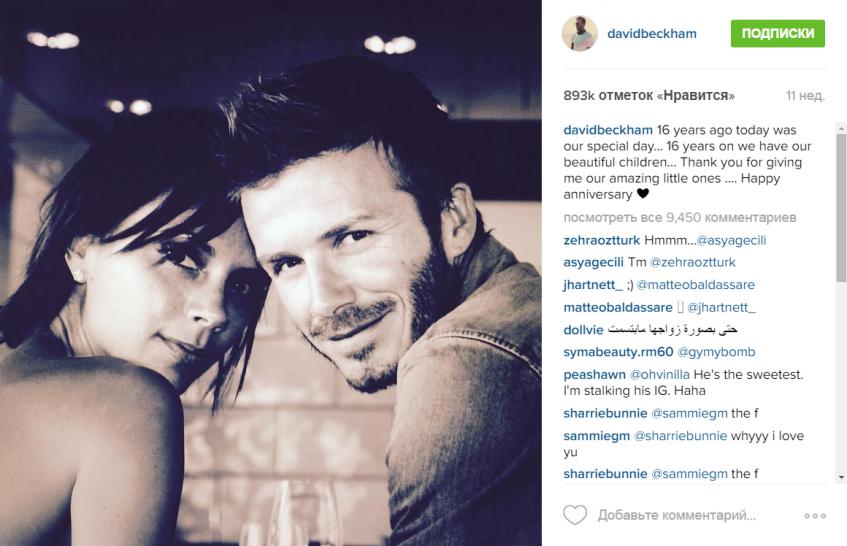847x546 pixels.
Task: Open peashawn commenter profile
Action: point(594,375)
